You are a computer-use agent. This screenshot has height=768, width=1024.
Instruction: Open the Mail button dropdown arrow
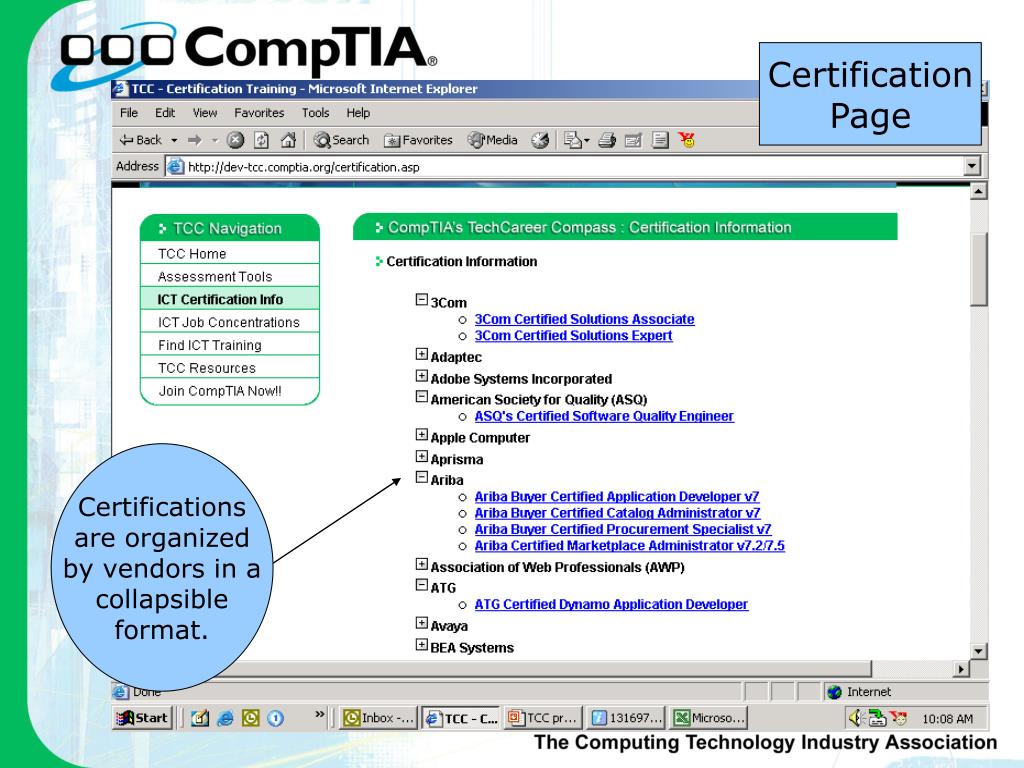586,140
